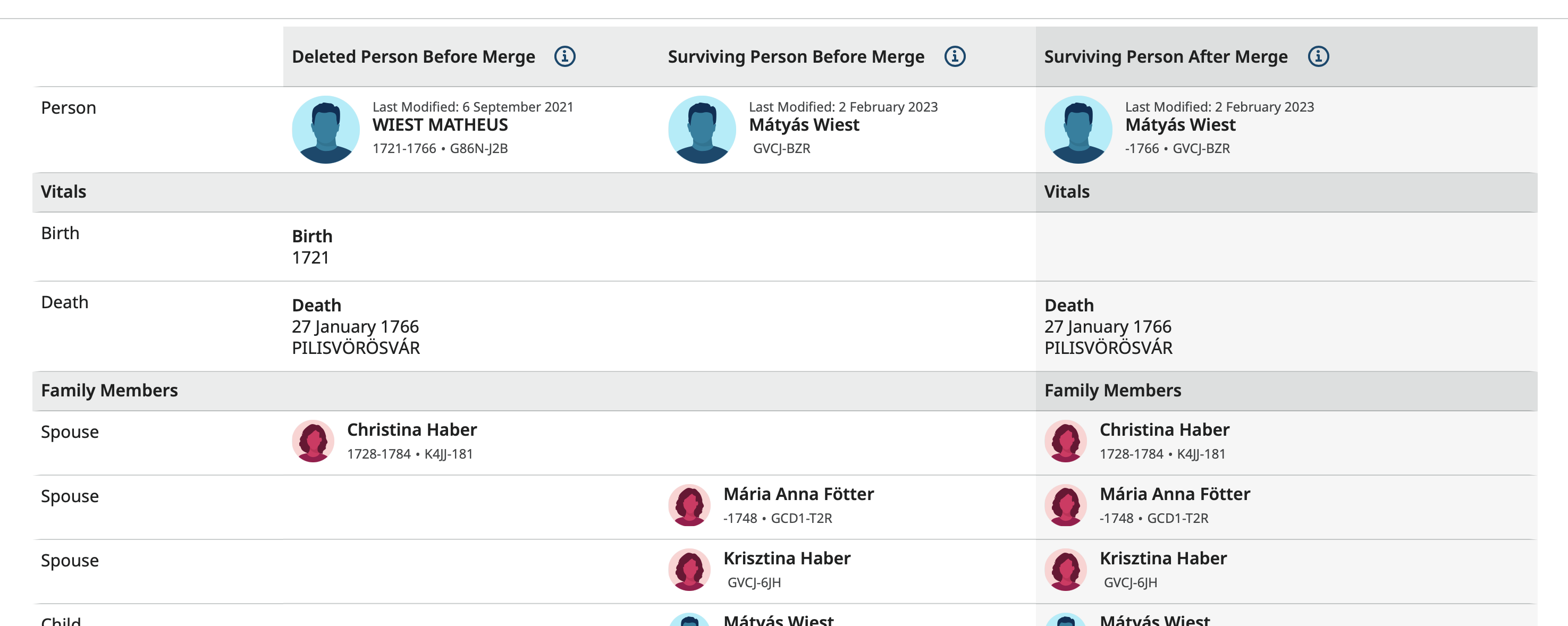Click Mária Anna Fötter avatar in before-merge column
Image resolution: width=1568 pixels, height=626 pixels.
[x=689, y=505]
